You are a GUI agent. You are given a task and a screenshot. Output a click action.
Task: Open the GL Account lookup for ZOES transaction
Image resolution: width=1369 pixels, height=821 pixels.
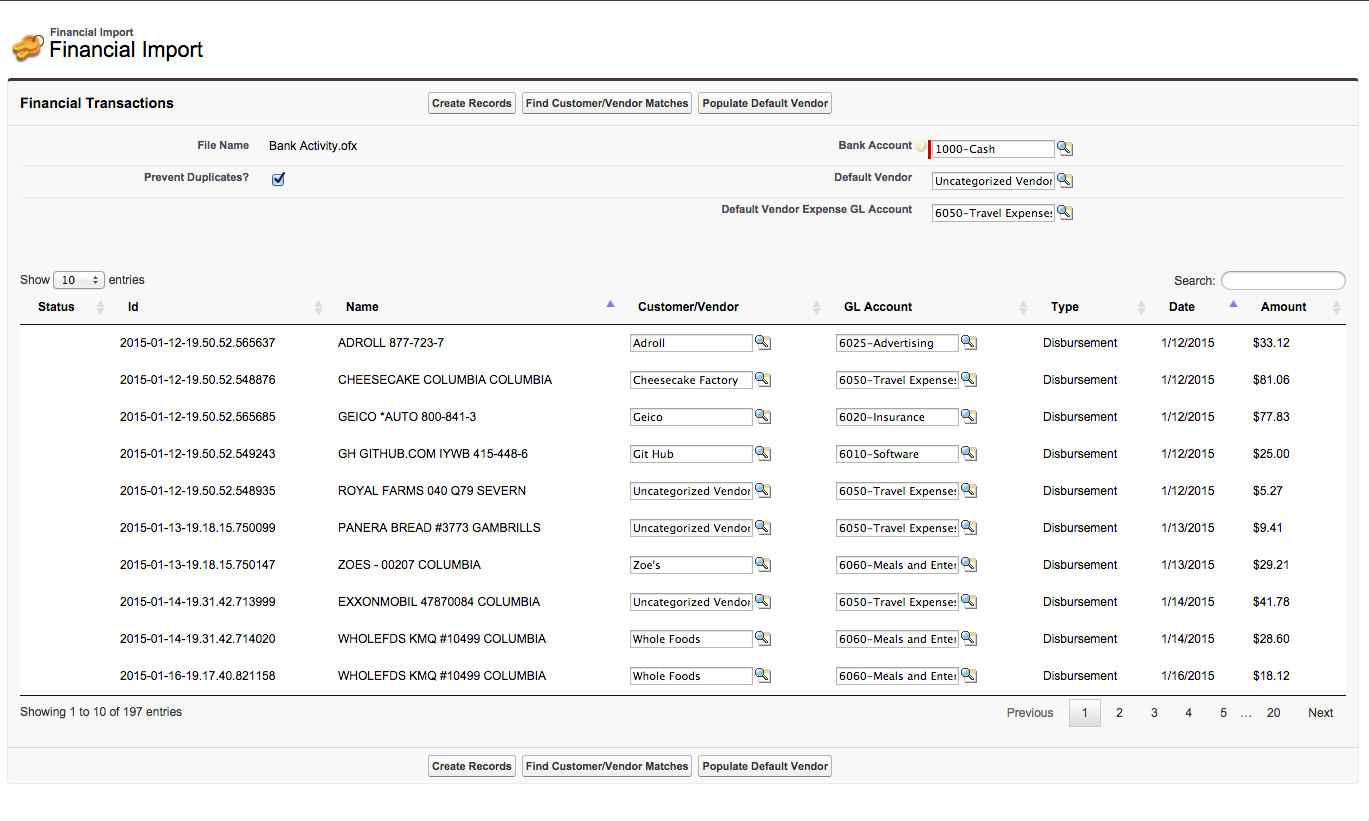[968, 564]
